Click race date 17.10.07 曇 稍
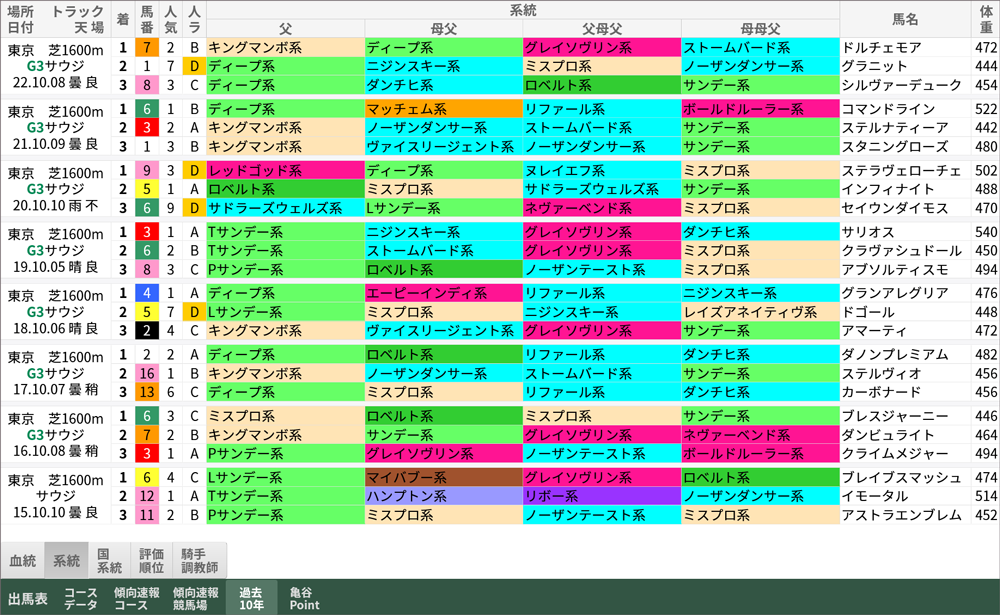 tap(55, 389)
